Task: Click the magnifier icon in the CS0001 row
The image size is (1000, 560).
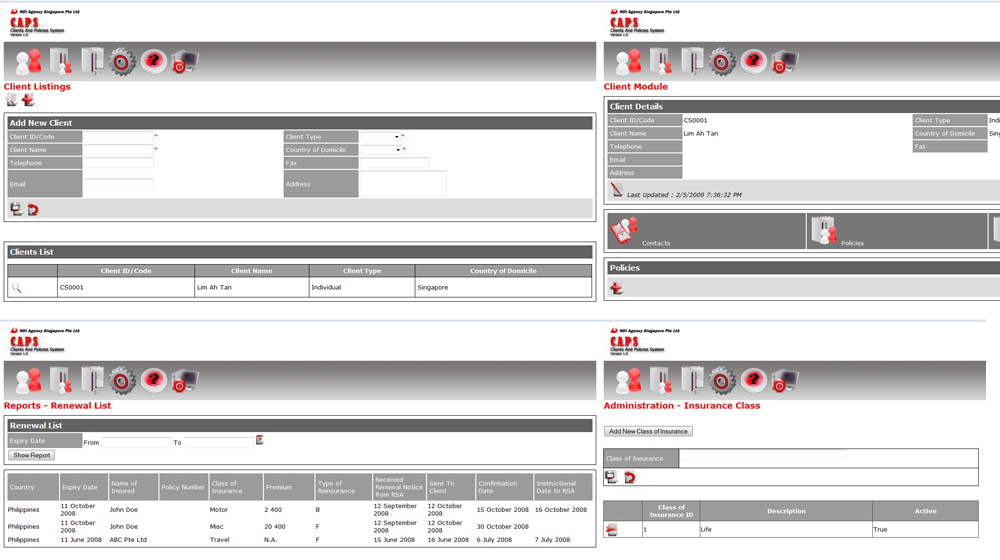Action: pyautogui.click(x=17, y=288)
